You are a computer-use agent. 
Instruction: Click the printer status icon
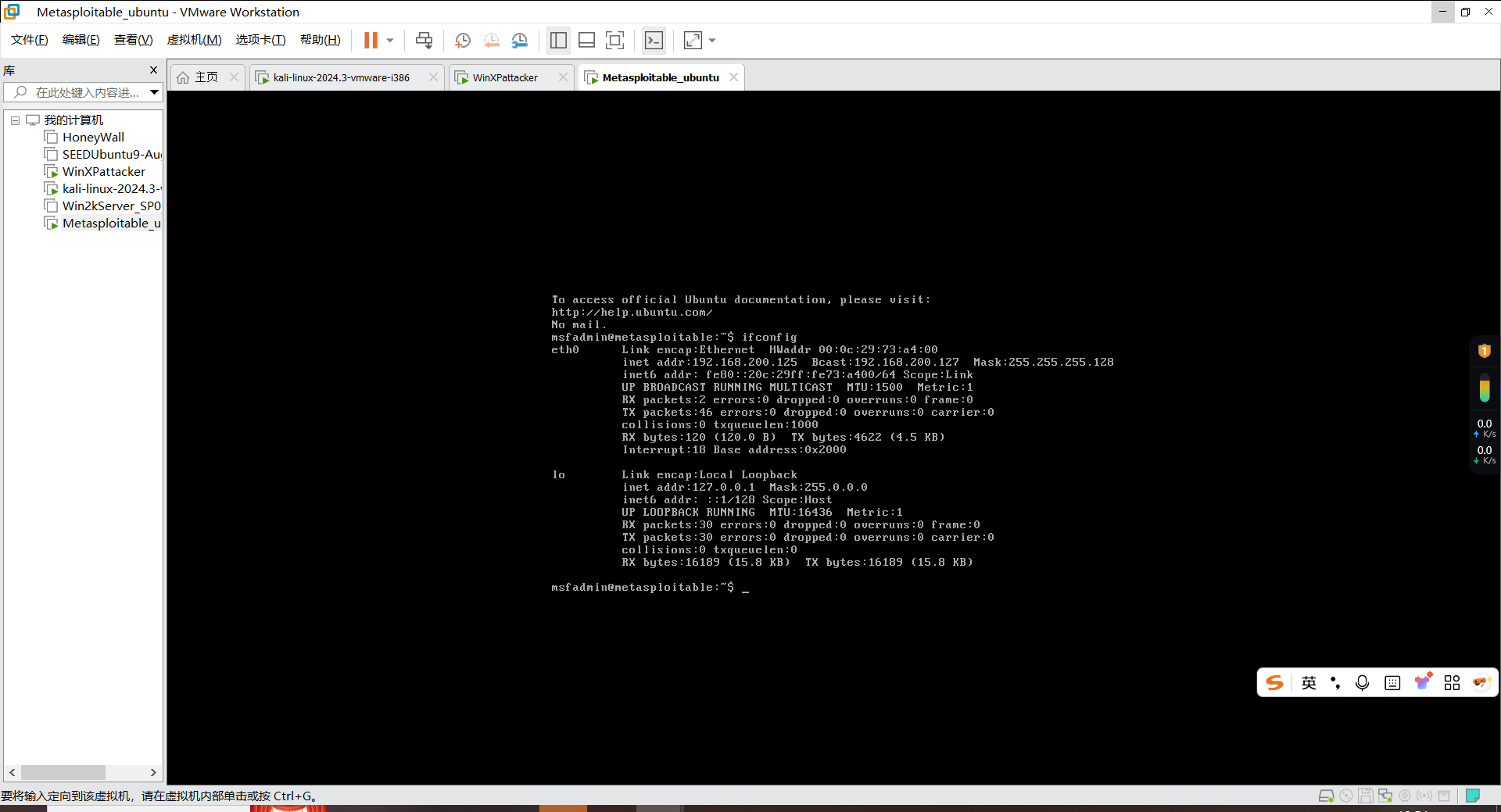click(1444, 796)
